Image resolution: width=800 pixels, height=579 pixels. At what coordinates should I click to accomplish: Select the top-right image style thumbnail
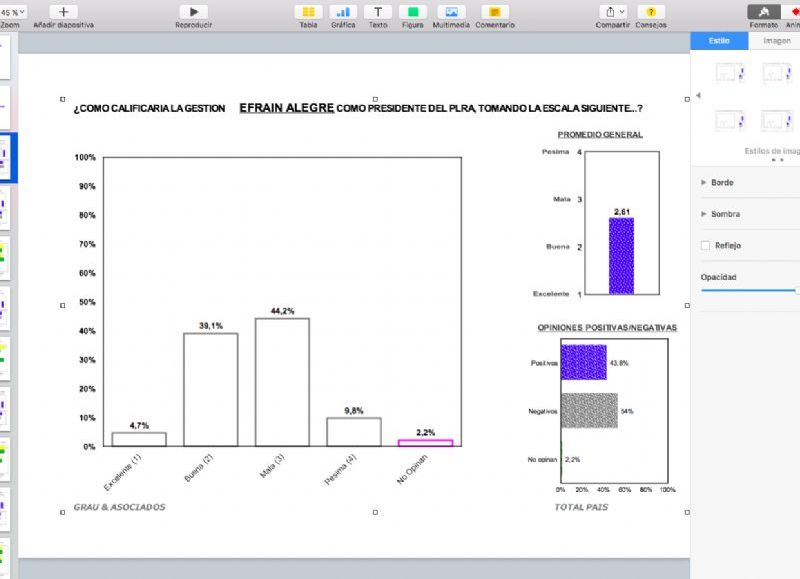777,73
